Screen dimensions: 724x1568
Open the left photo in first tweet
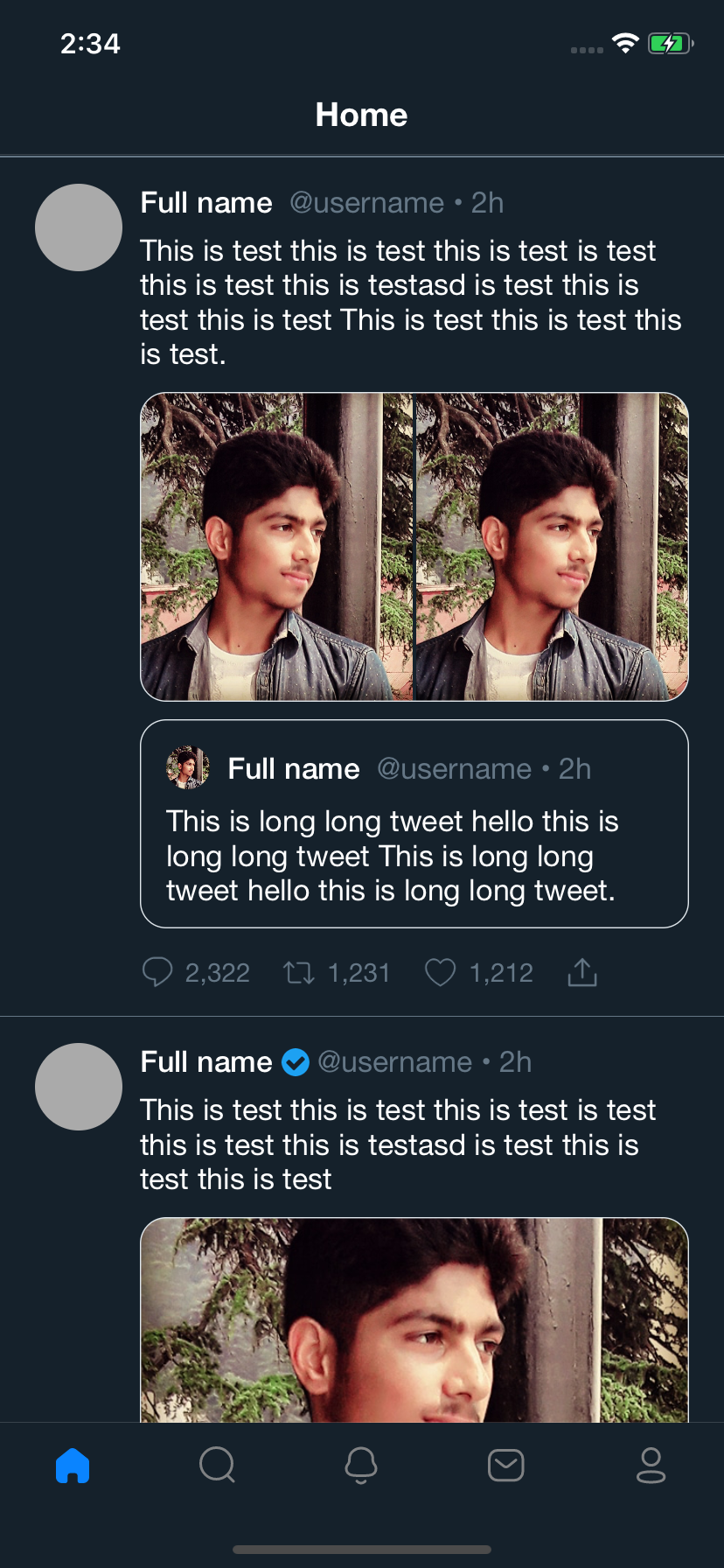pyautogui.click(x=276, y=547)
